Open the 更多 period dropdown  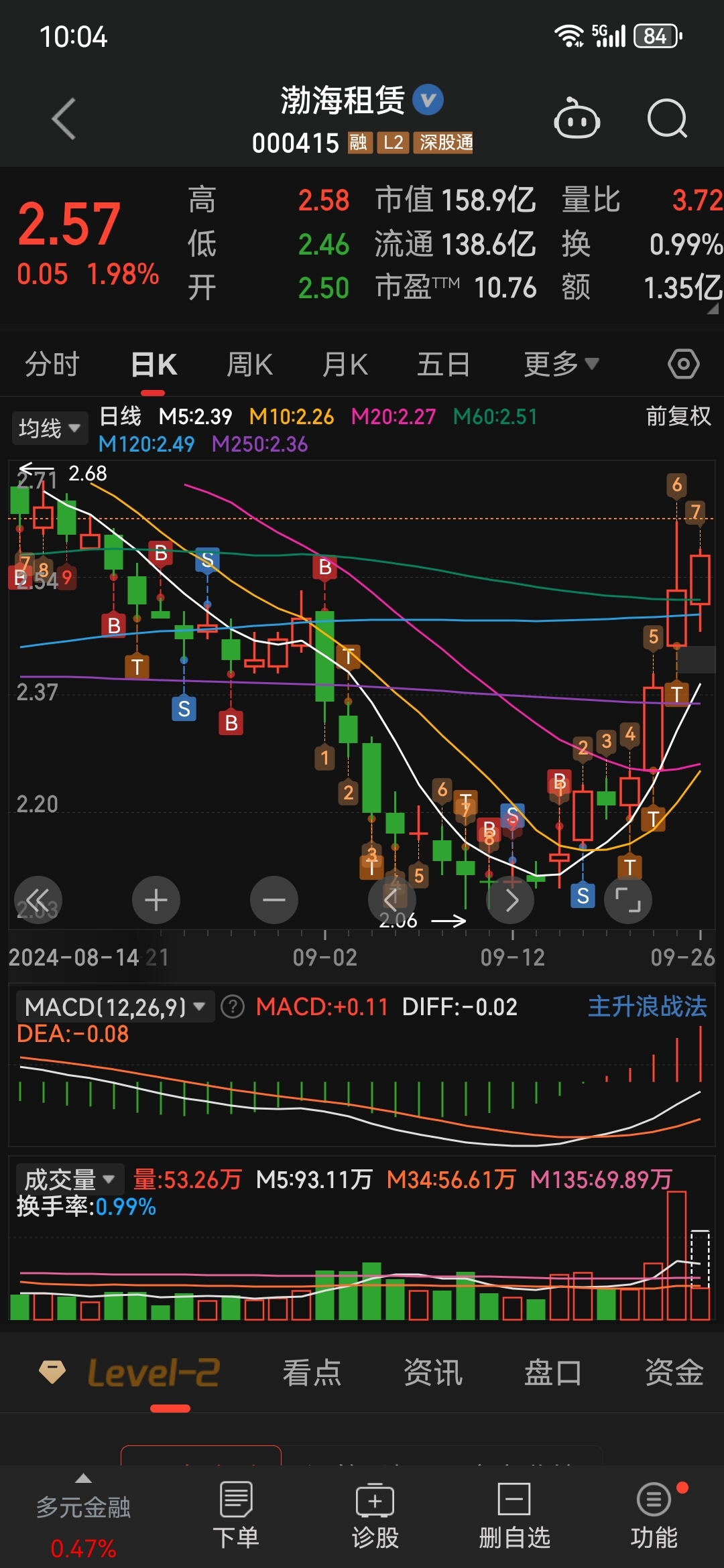point(561,365)
